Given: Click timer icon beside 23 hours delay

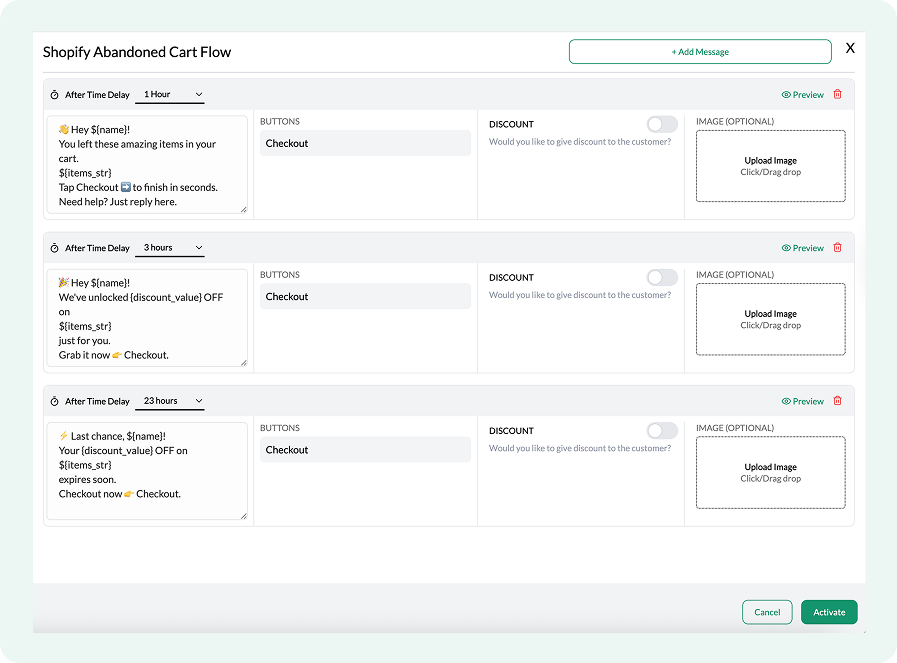Looking at the screenshot, I should coord(54,402).
